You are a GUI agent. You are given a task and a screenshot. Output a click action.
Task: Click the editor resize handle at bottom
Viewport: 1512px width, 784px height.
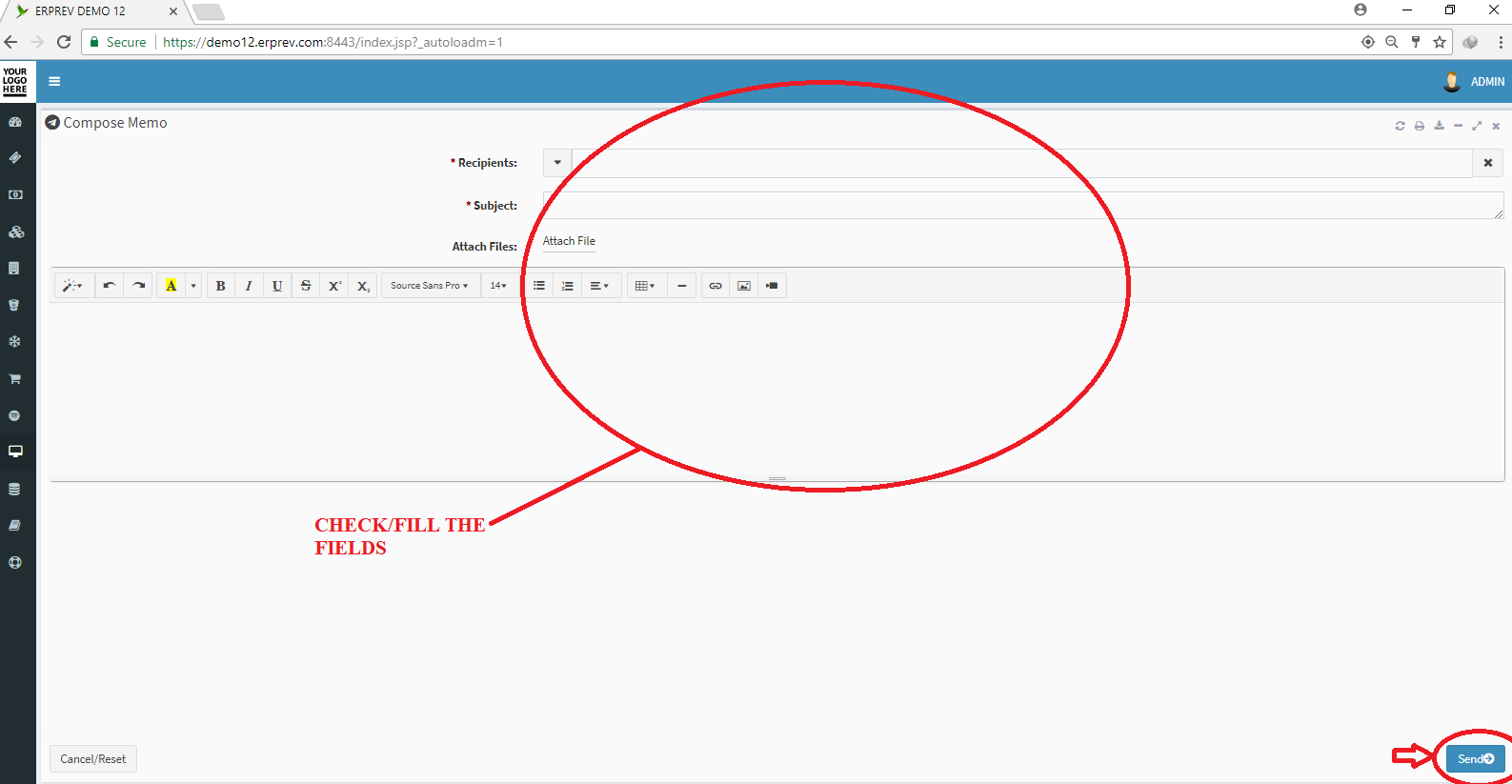[x=777, y=478]
